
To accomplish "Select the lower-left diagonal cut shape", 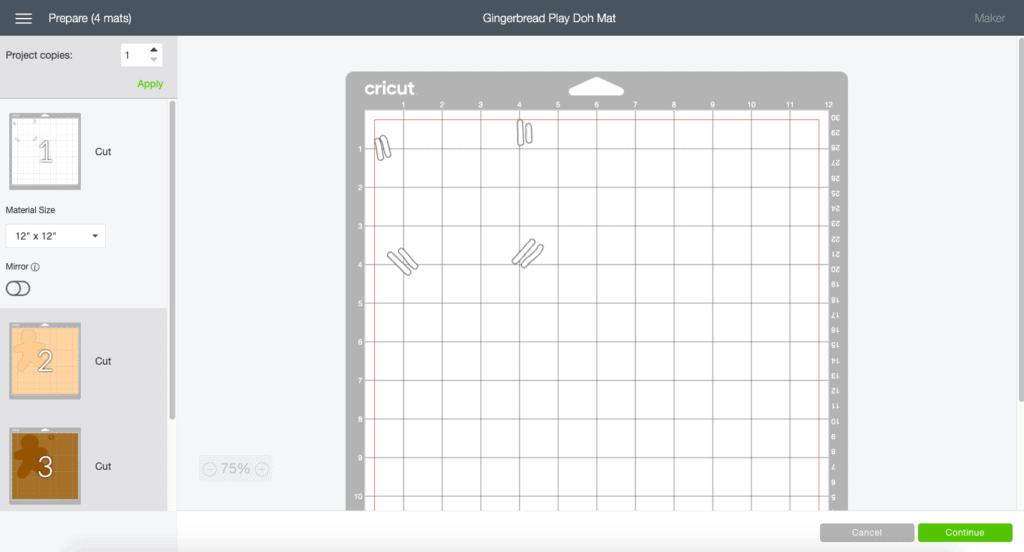I will (403, 260).
